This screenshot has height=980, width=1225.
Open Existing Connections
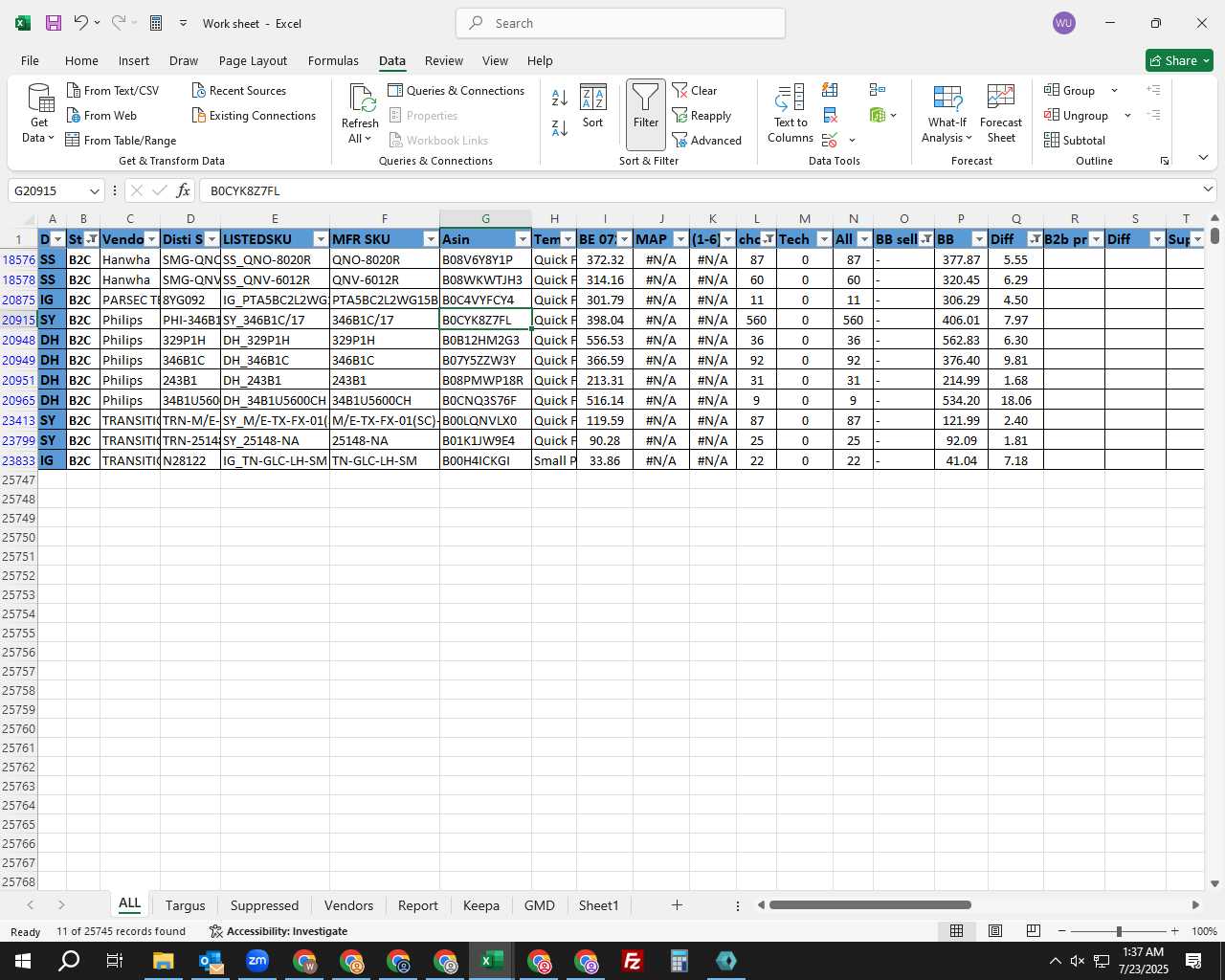(x=254, y=115)
